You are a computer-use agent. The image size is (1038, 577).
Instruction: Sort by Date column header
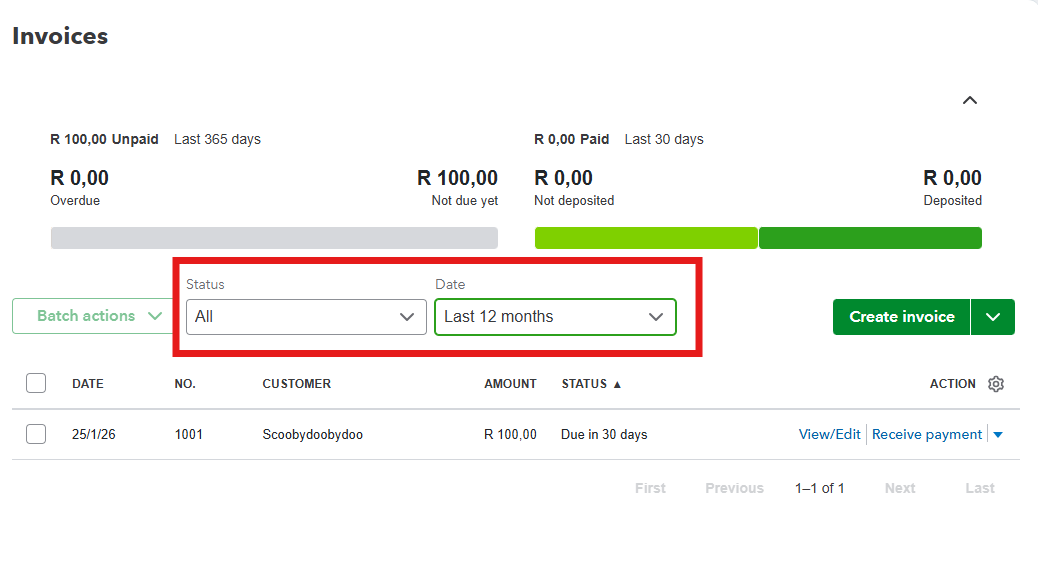coord(87,384)
